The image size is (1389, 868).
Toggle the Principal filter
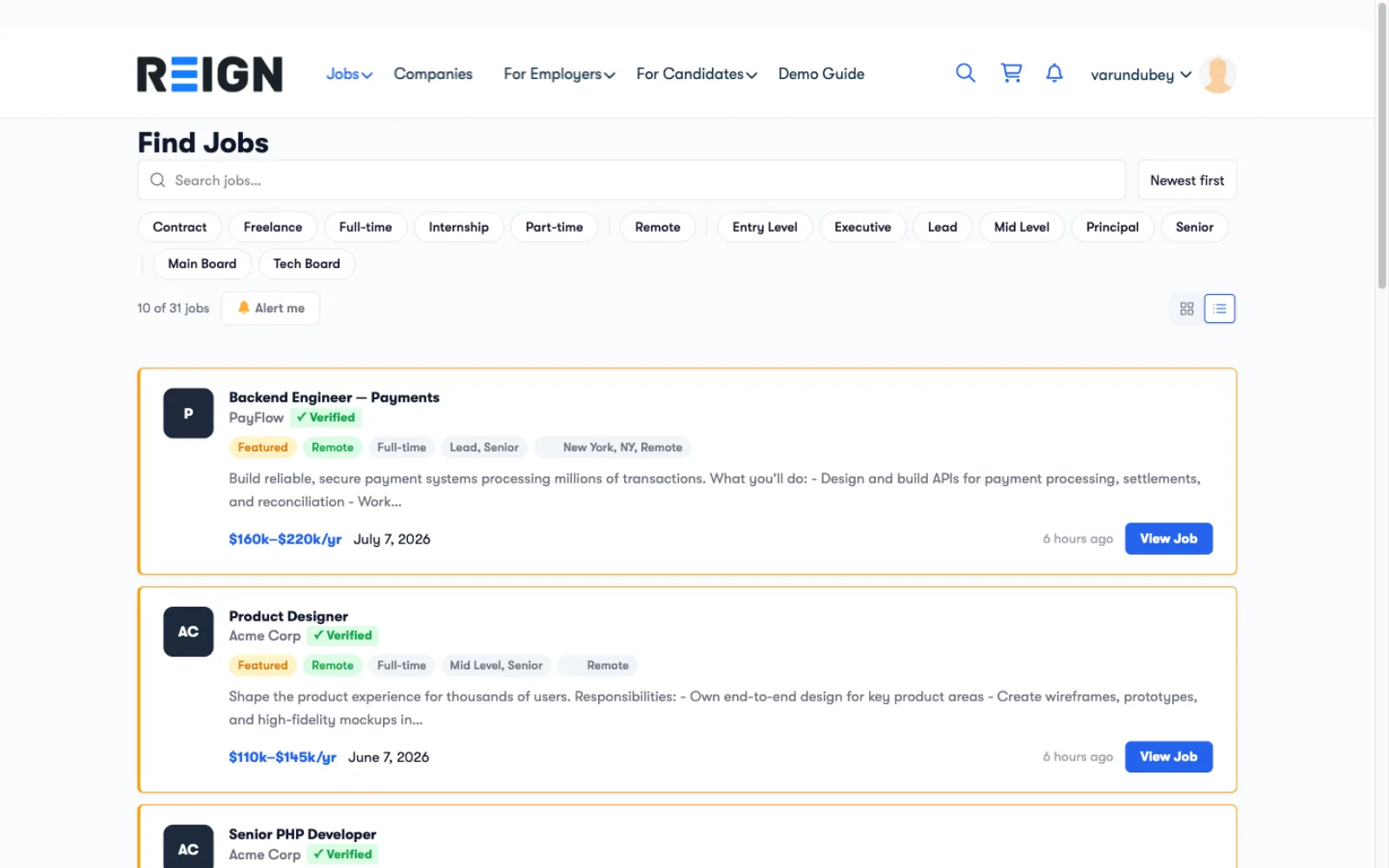(x=1112, y=227)
